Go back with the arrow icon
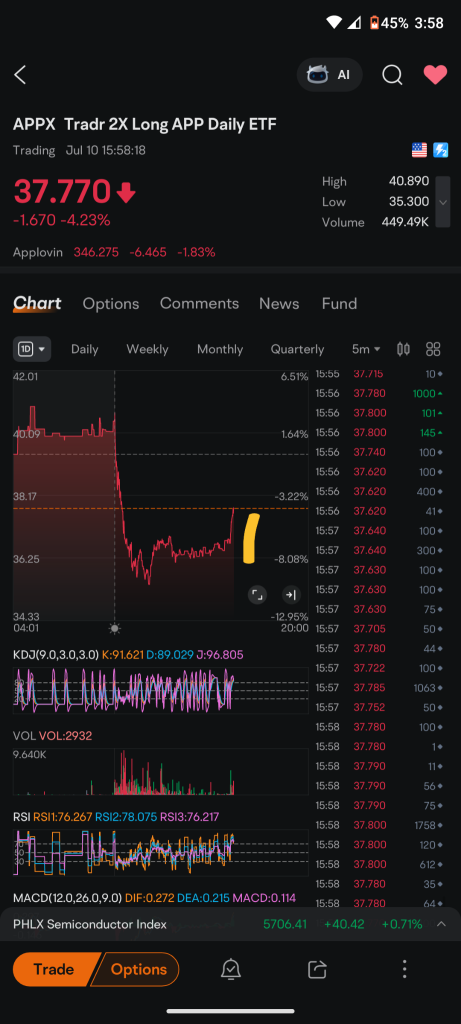Image resolution: width=461 pixels, height=1024 pixels. tap(20, 75)
